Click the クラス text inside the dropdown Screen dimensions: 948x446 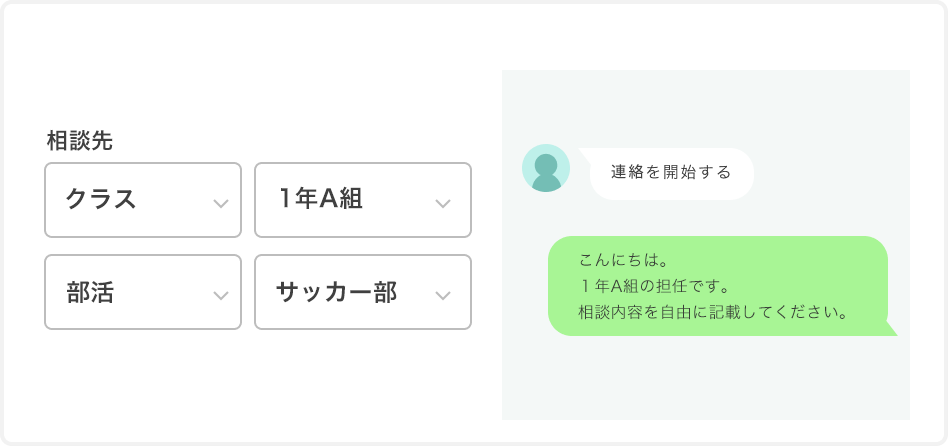[101, 199]
